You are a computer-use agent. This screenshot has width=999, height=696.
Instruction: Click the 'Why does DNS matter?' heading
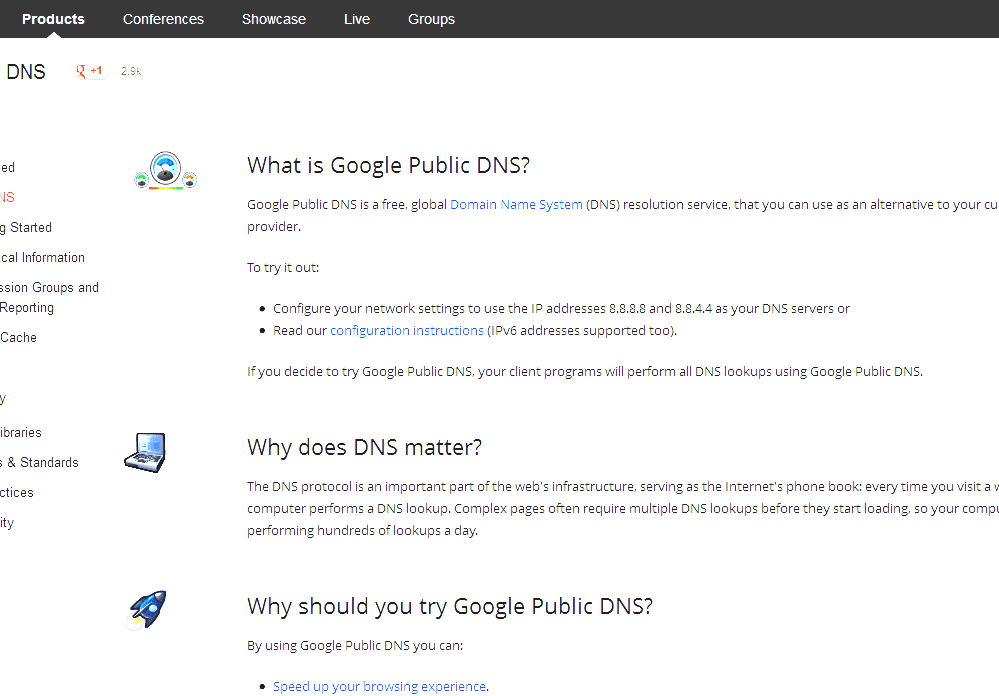pos(364,447)
